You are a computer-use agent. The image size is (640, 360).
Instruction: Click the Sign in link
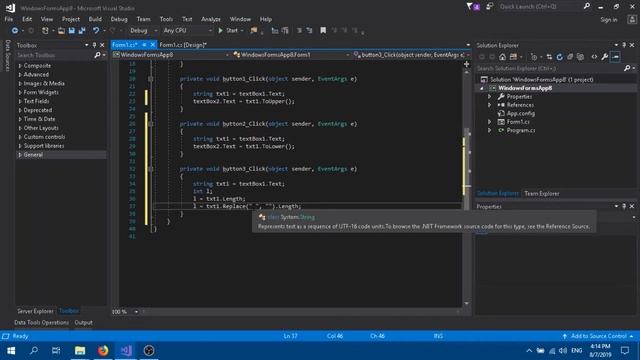click(609, 20)
